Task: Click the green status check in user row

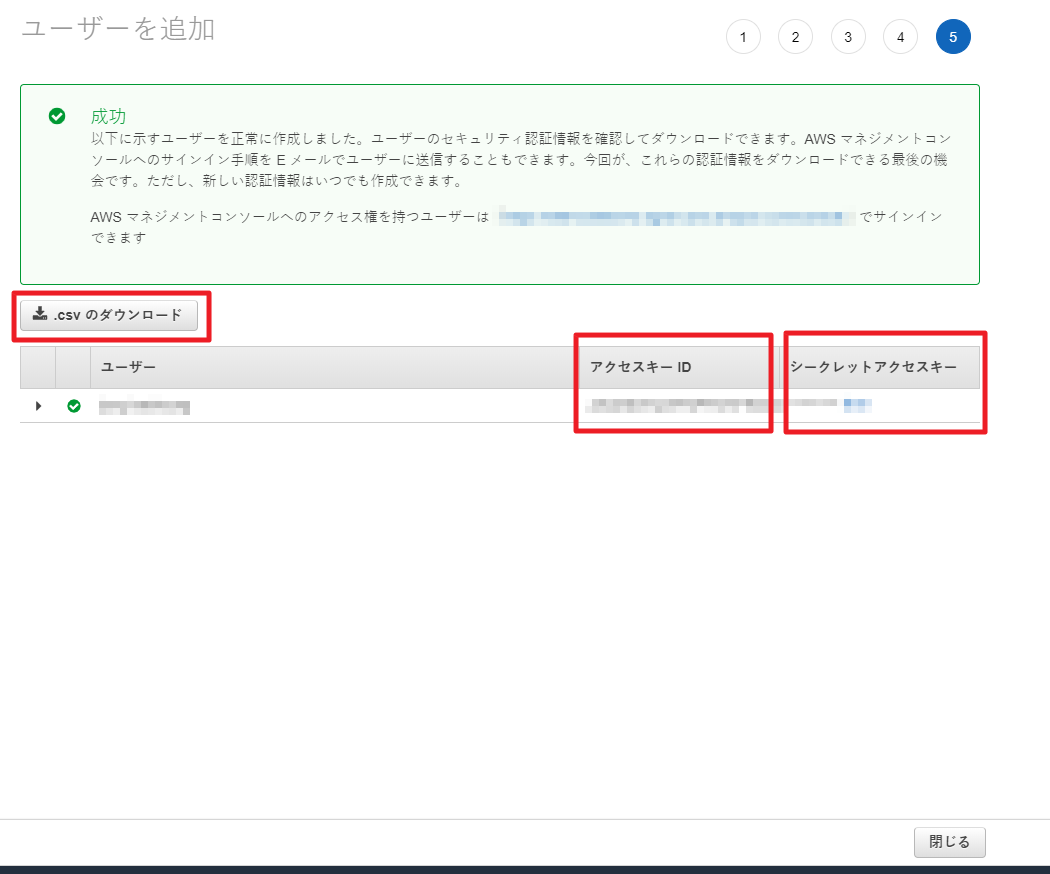Action: (73, 406)
